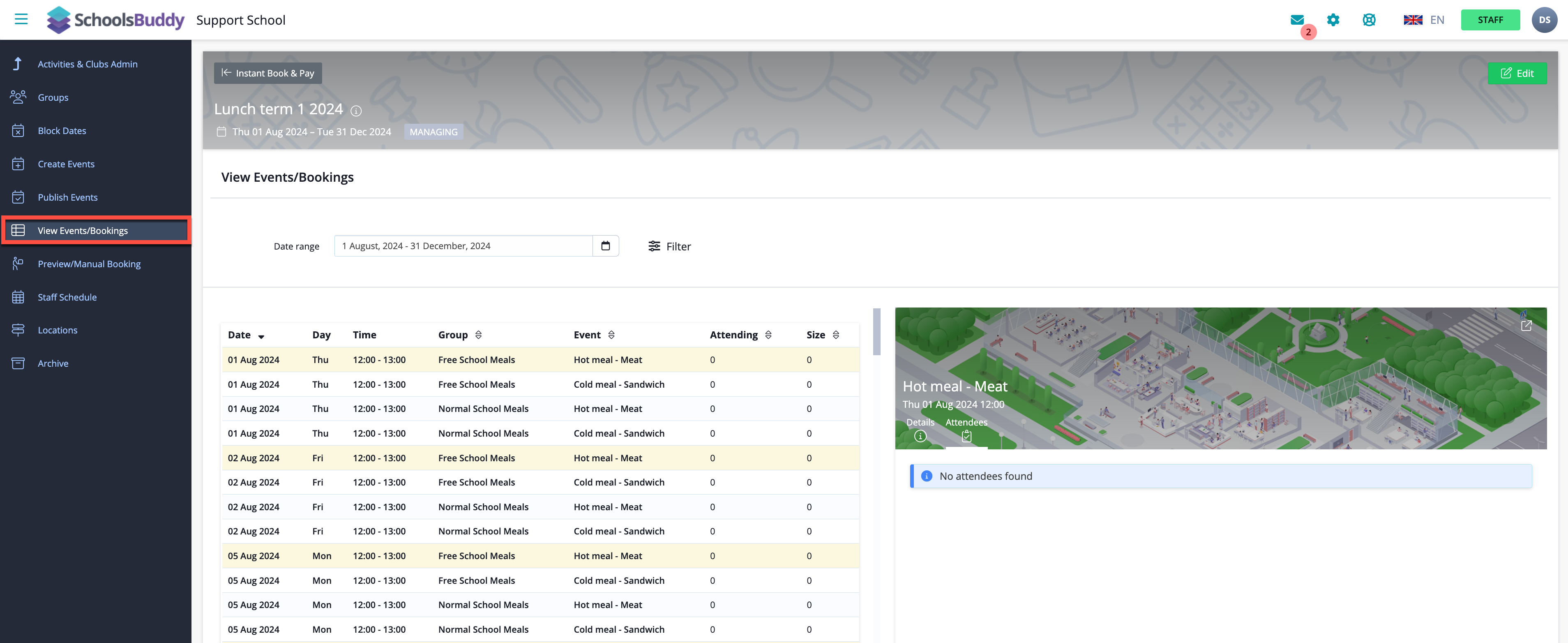Click the Instant Book & Pay back button
1568x643 pixels.
(x=268, y=73)
